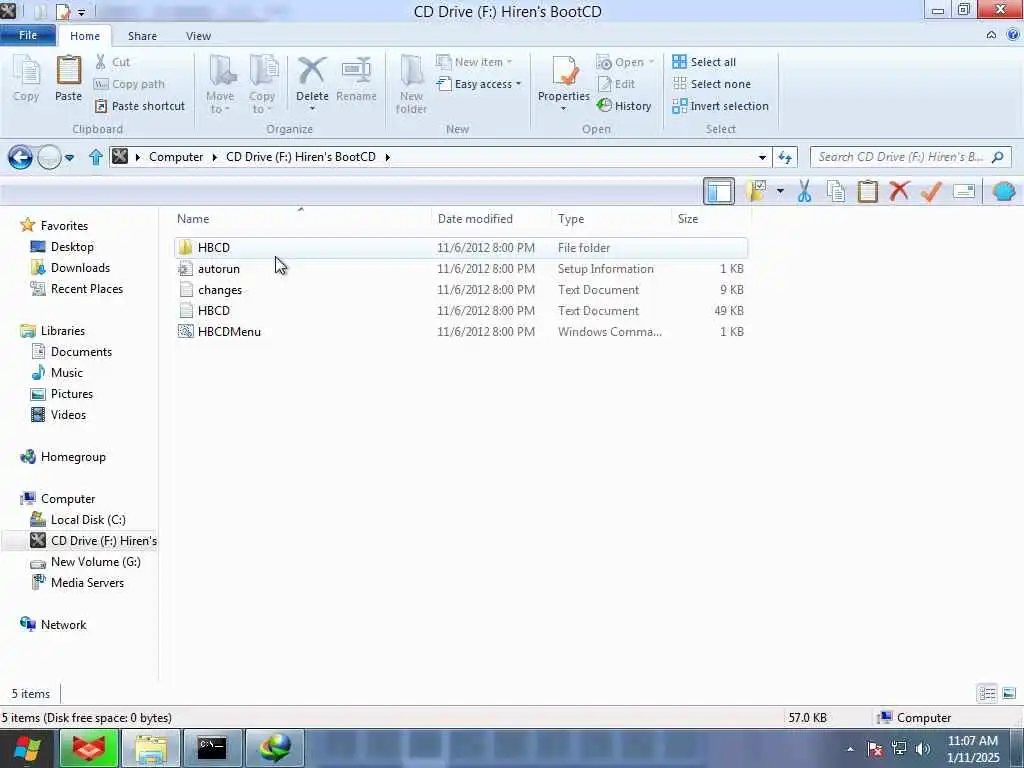Select the changes text document
This screenshot has width=1024, height=768.
click(x=461, y=289)
